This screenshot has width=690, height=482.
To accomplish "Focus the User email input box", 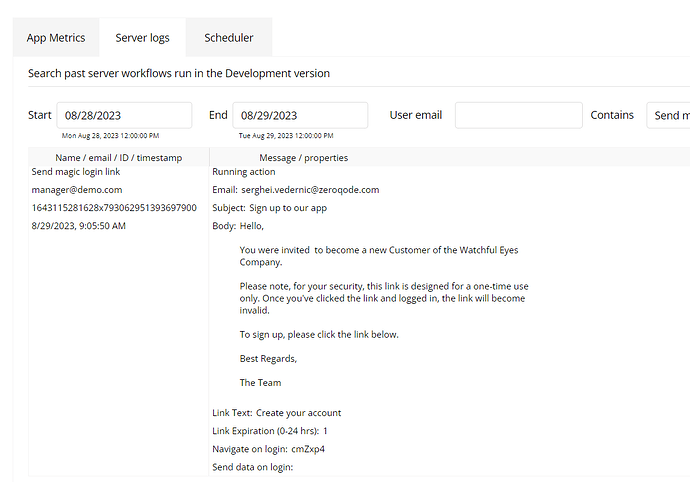I will (x=518, y=115).
